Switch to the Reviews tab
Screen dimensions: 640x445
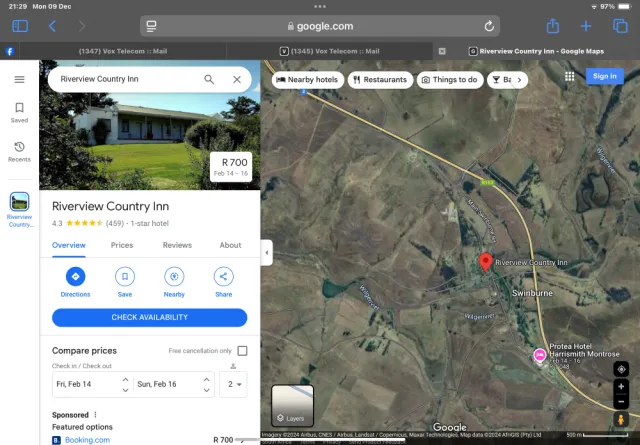click(177, 245)
